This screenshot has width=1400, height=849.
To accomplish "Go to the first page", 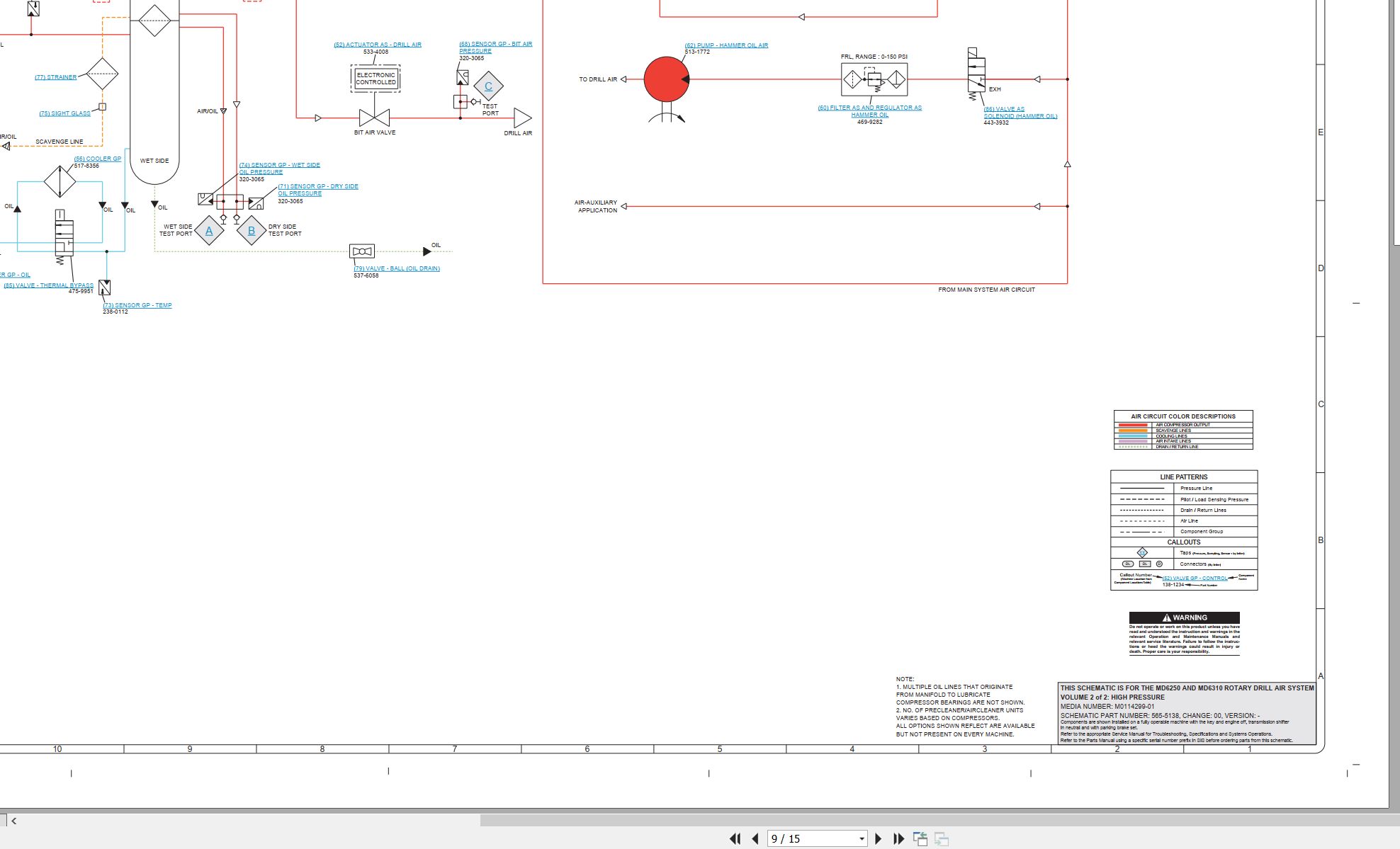I will [x=735, y=838].
